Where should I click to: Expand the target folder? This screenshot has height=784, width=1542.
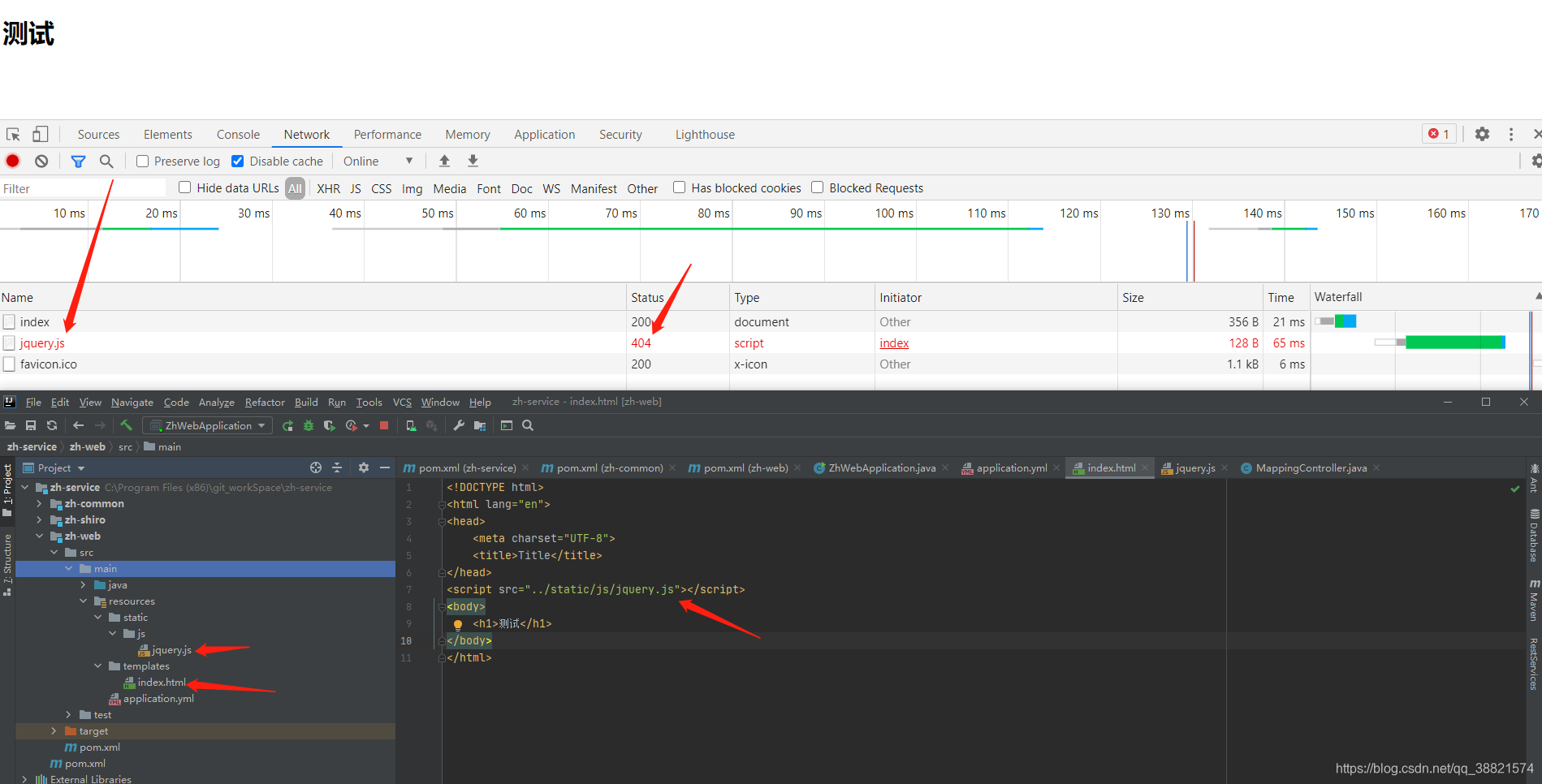(54, 731)
